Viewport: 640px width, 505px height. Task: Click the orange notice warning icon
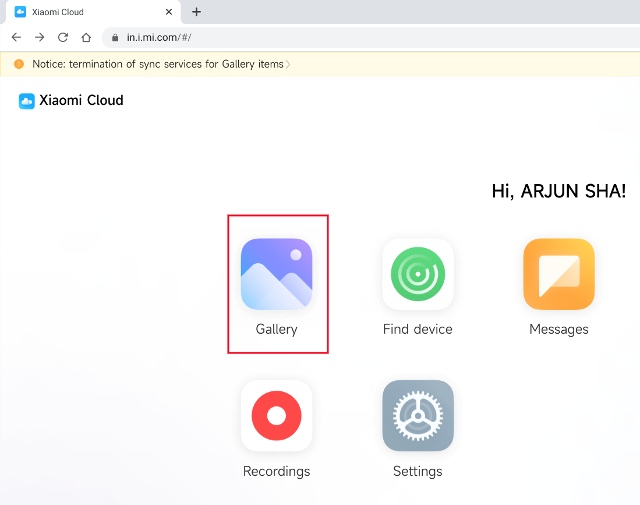(18, 64)
